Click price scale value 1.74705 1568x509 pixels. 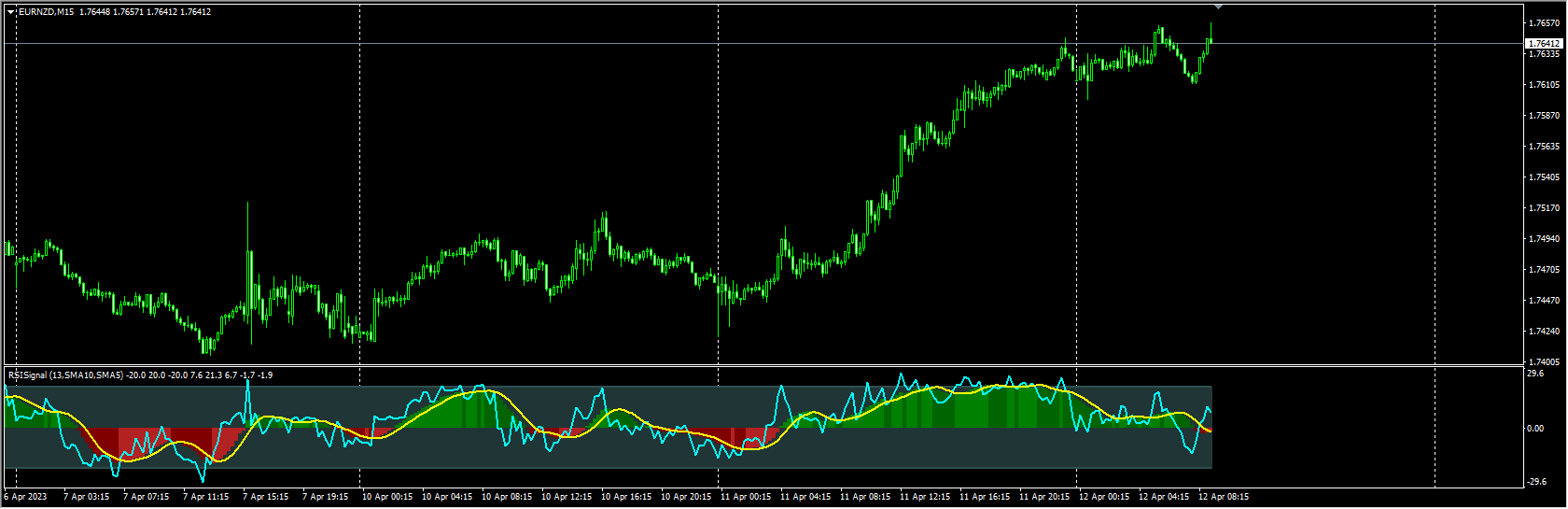[x=1544, y=270]
